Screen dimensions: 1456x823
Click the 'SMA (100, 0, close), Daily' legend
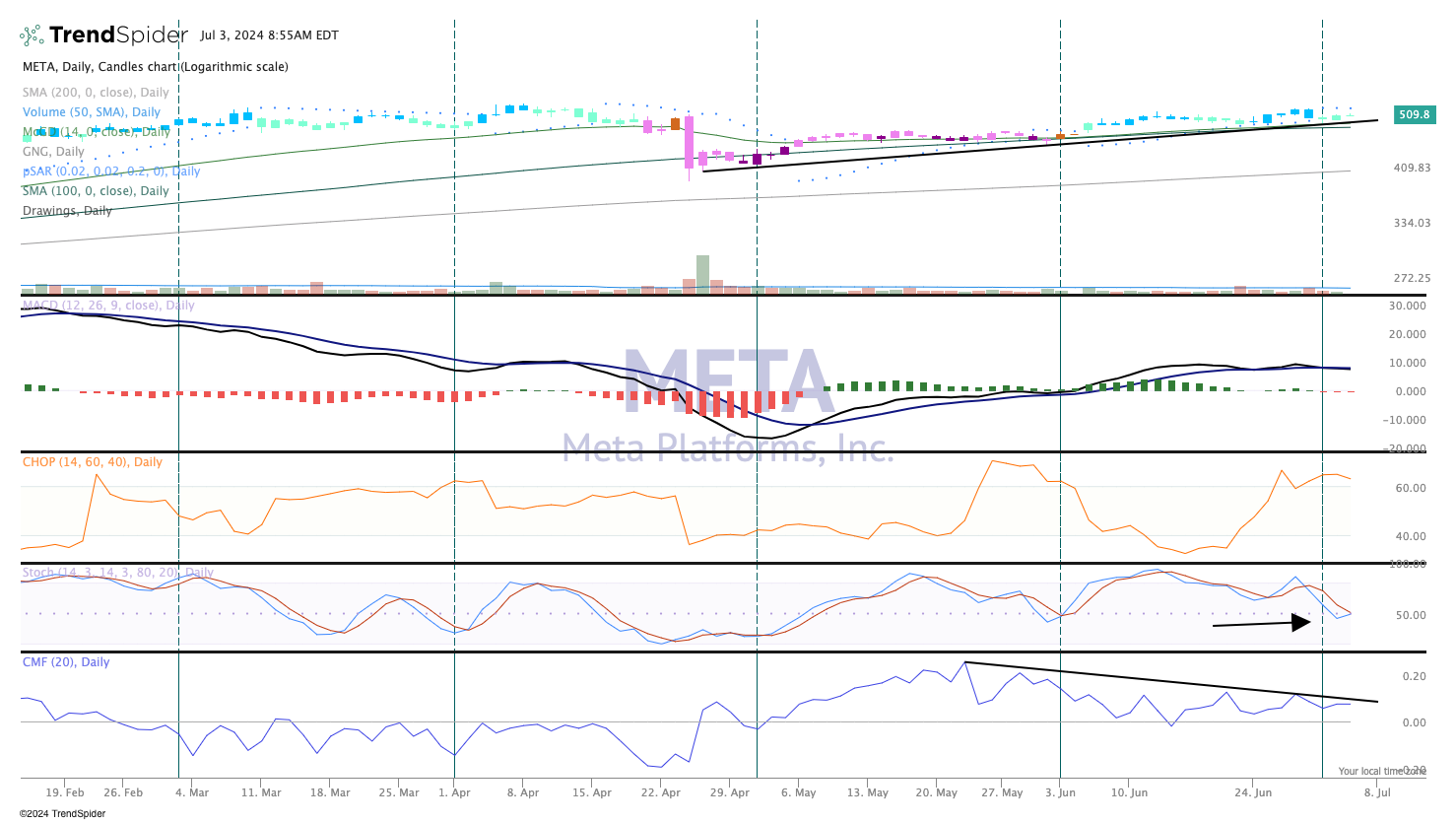96,191
